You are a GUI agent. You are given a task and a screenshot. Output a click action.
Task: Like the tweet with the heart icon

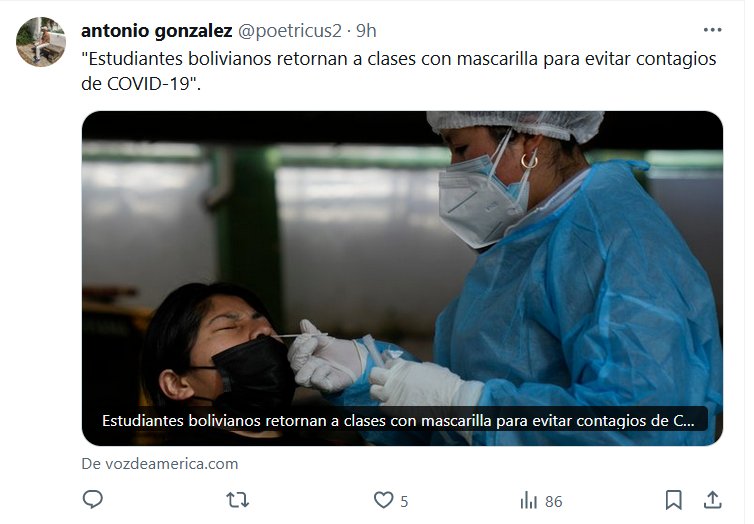[x=384, y=500]
